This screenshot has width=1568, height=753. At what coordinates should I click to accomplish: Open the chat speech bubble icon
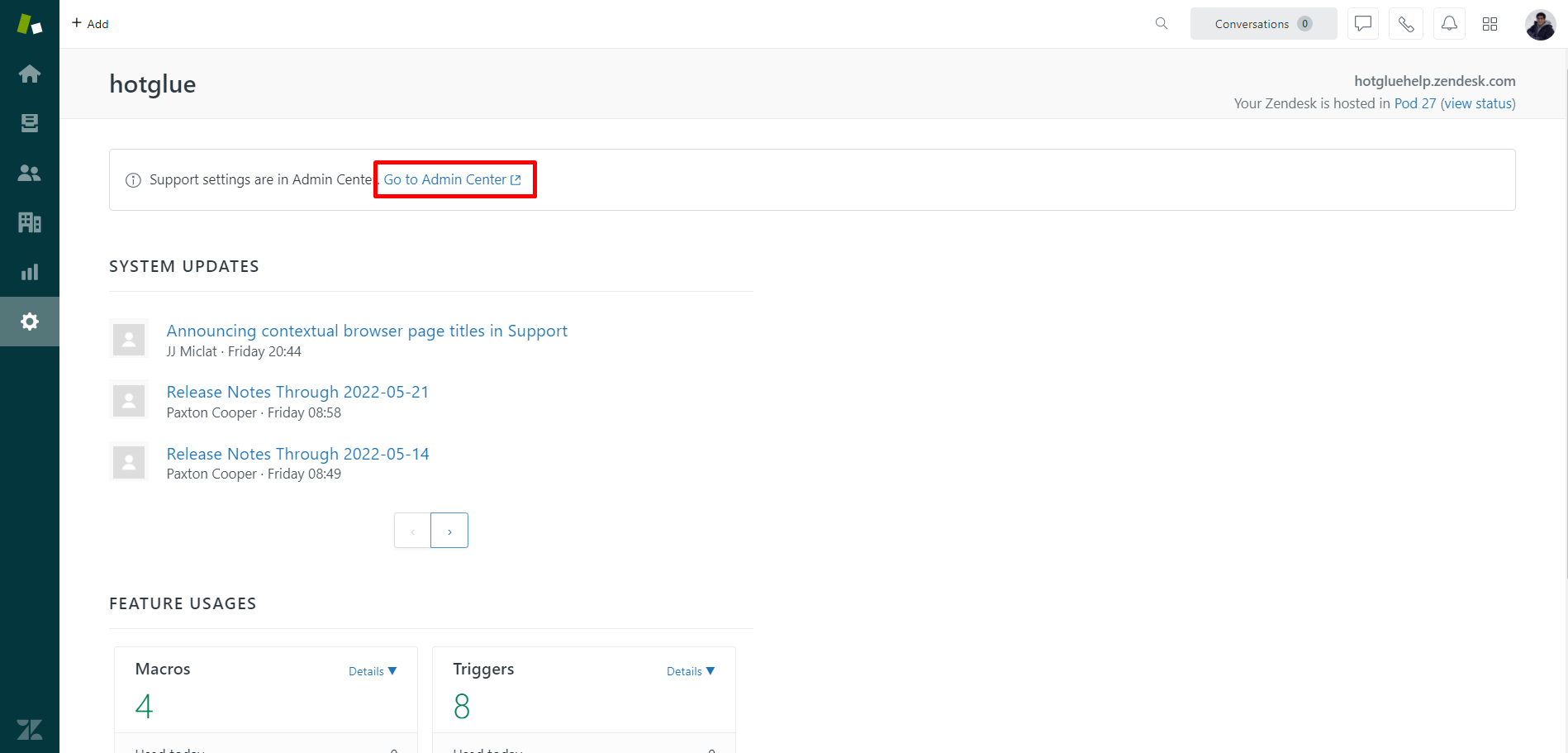click(x=1363, y=24)
